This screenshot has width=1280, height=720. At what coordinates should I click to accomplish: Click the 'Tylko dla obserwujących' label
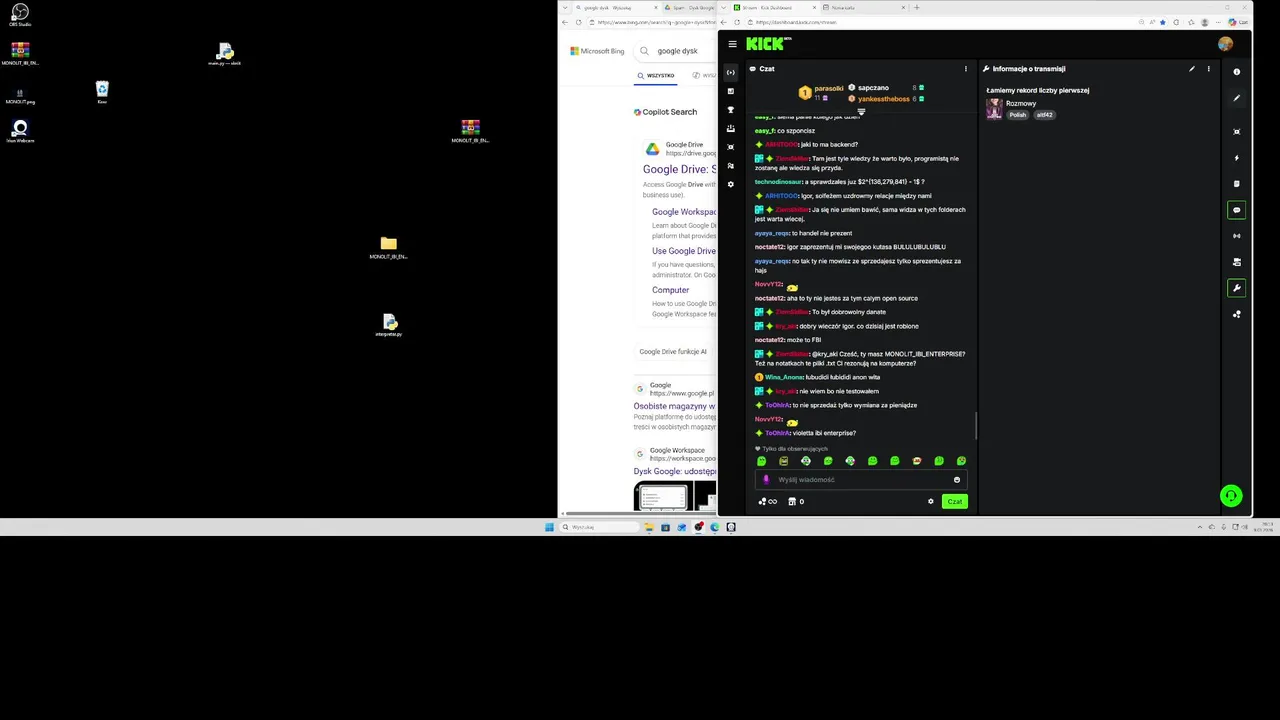click(796, 449)
